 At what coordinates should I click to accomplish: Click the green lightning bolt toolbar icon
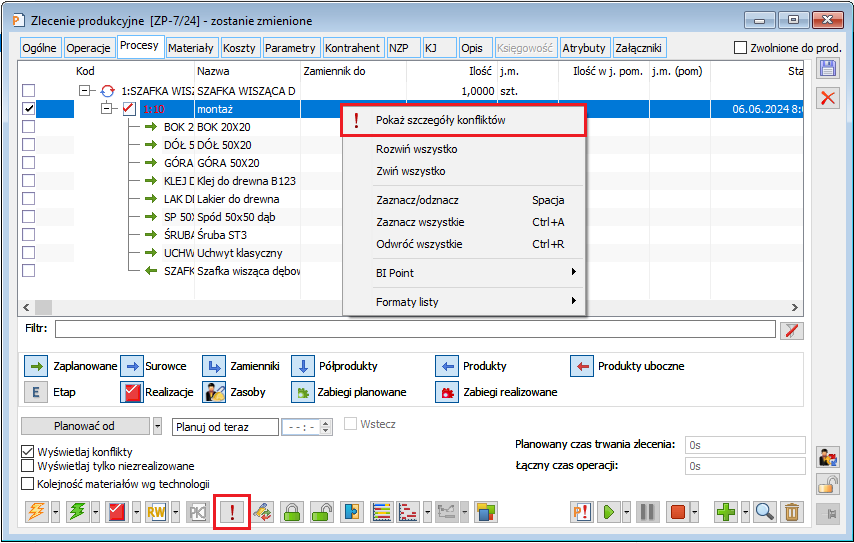78,512
